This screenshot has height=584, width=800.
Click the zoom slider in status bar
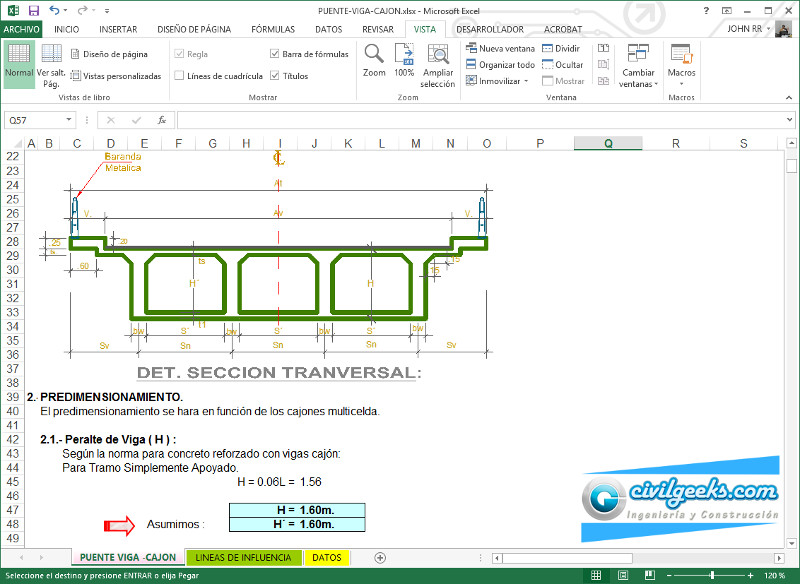pos(712,576)
